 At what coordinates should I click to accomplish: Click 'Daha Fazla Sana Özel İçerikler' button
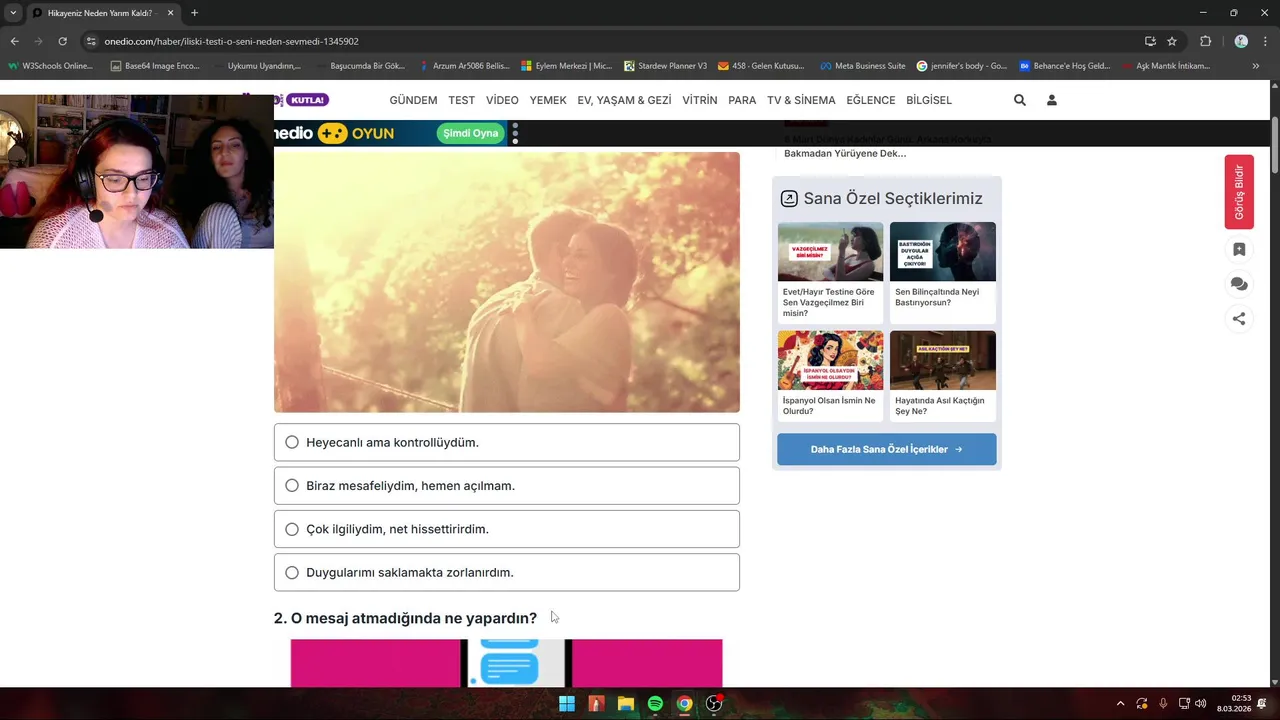pos(887,449)
